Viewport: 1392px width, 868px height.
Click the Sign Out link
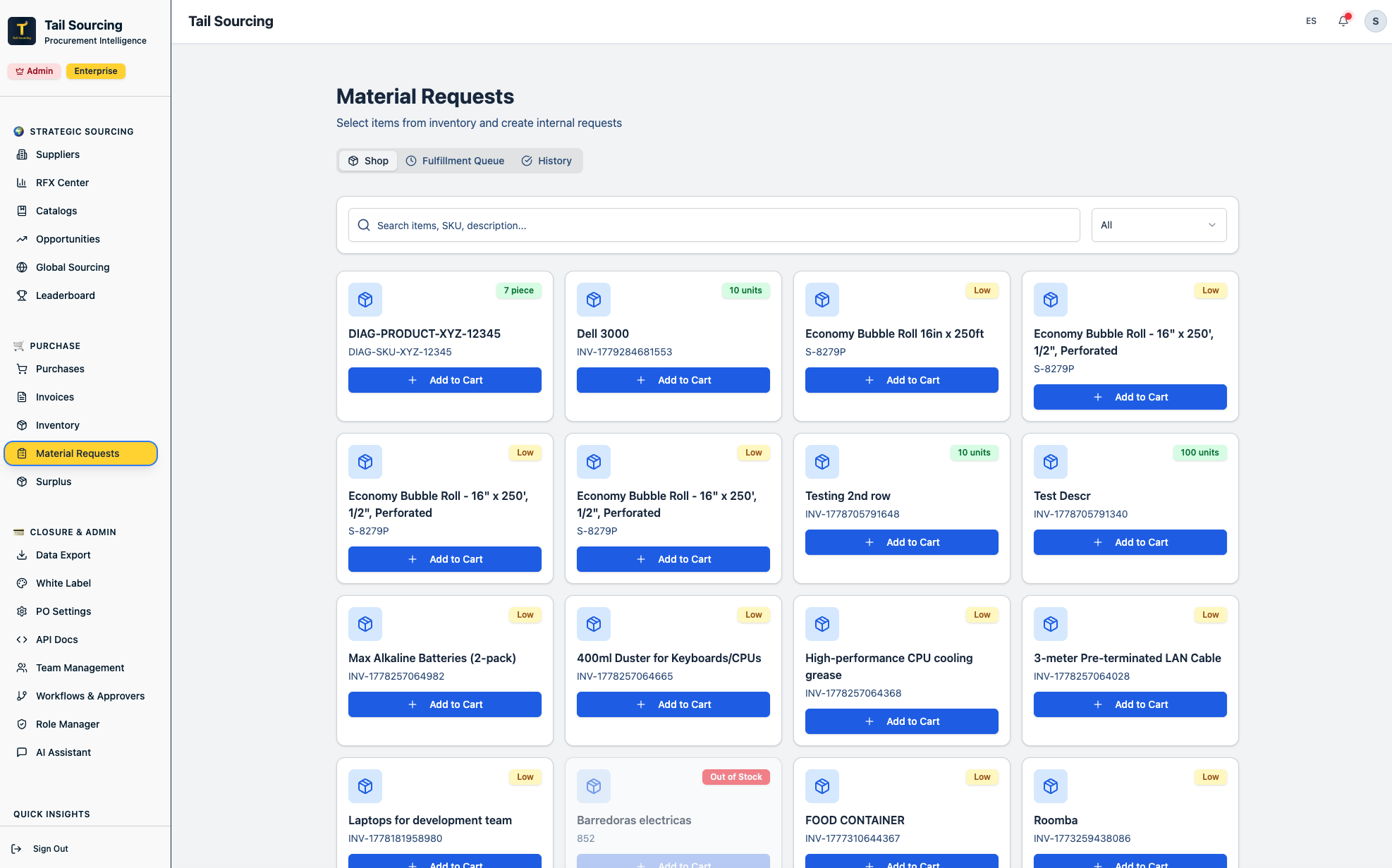(x=41, y=849)
